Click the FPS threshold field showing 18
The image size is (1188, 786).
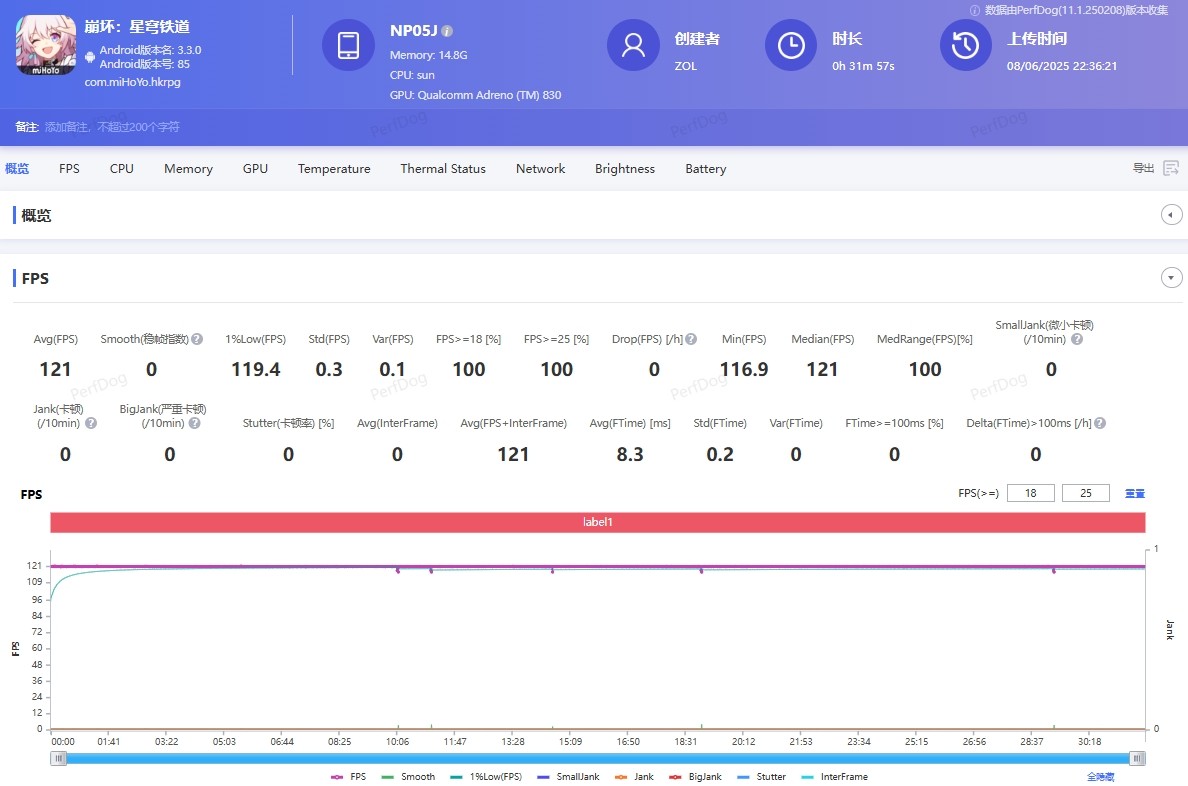1030,493
